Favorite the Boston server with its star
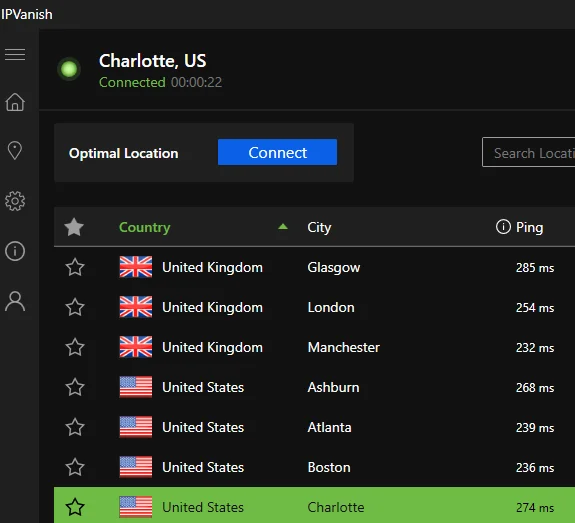The image size is (575, 523). 75,467
